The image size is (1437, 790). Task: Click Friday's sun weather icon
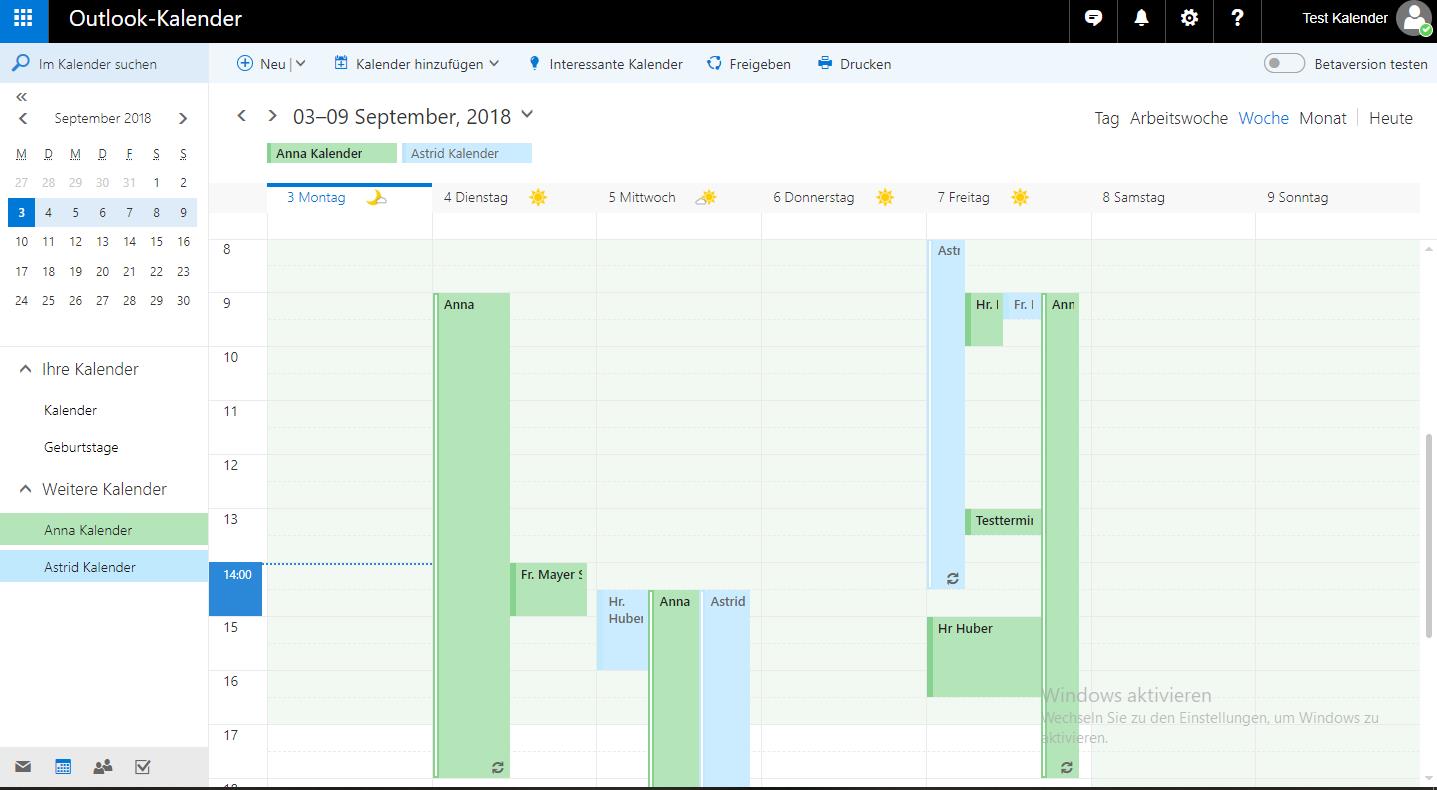click(x=1020, y=197)
